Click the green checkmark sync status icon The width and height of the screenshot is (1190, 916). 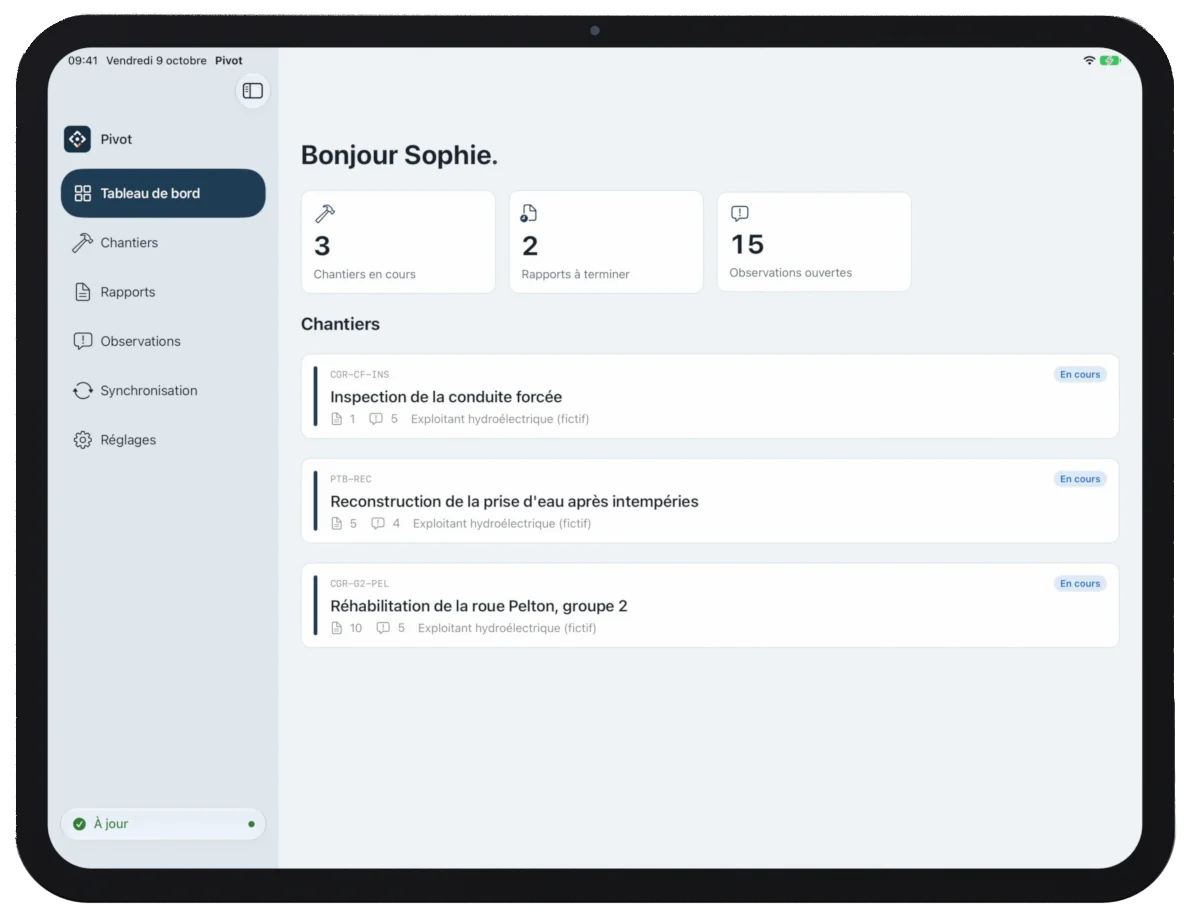pyautogui.click(x=79, y=824)
